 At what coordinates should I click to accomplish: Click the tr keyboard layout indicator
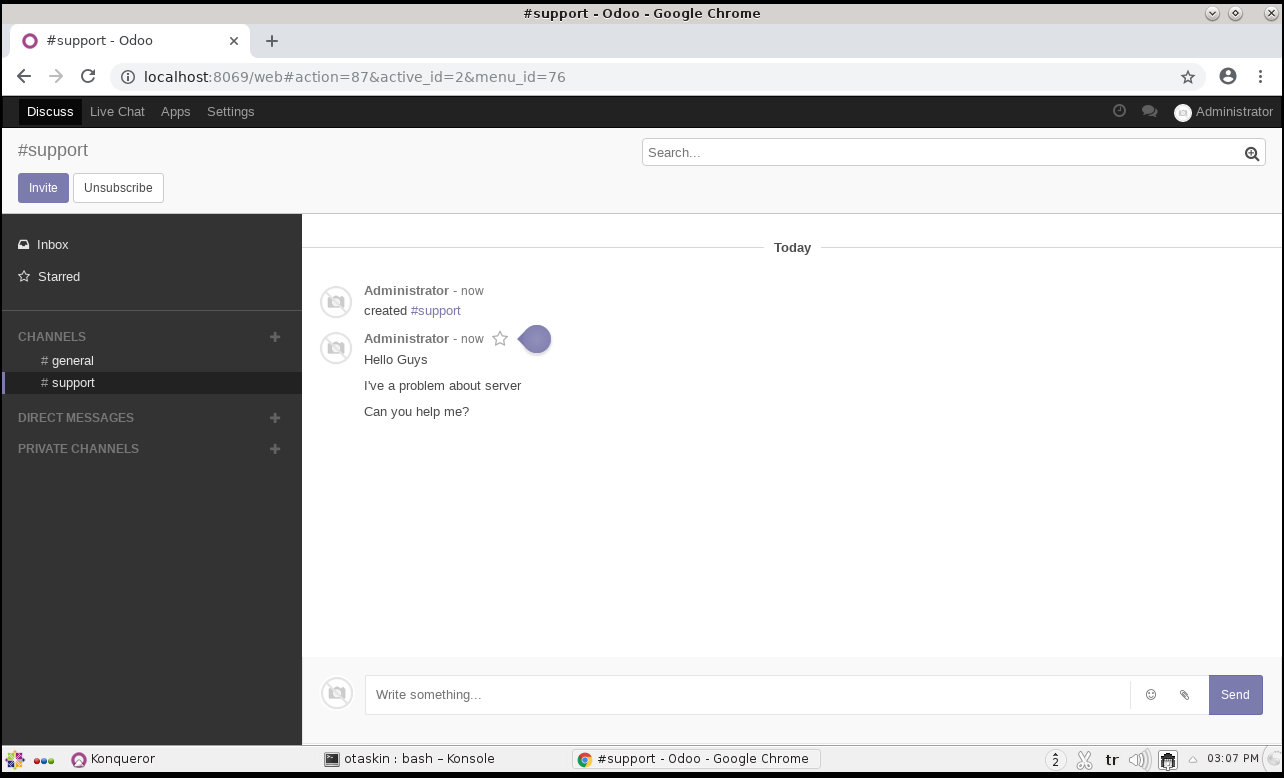(1112, 760)
